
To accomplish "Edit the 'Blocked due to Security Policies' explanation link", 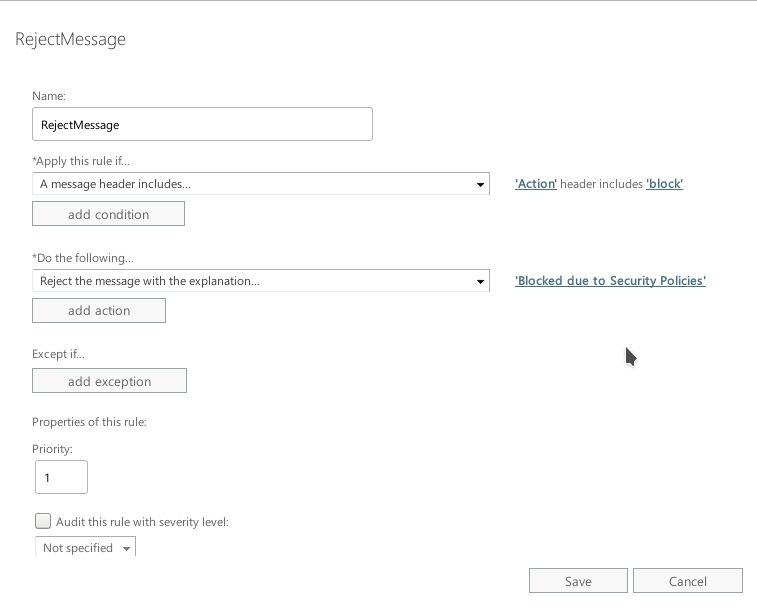I will coord(610,281).
